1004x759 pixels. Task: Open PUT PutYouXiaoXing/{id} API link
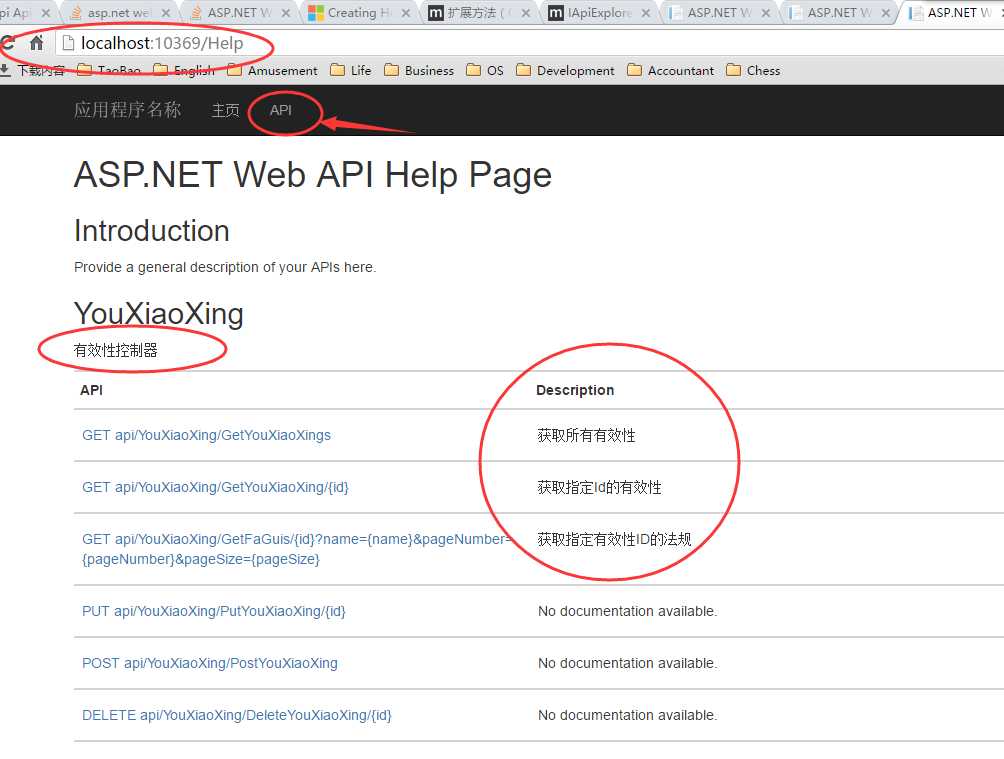click(214, 612)
